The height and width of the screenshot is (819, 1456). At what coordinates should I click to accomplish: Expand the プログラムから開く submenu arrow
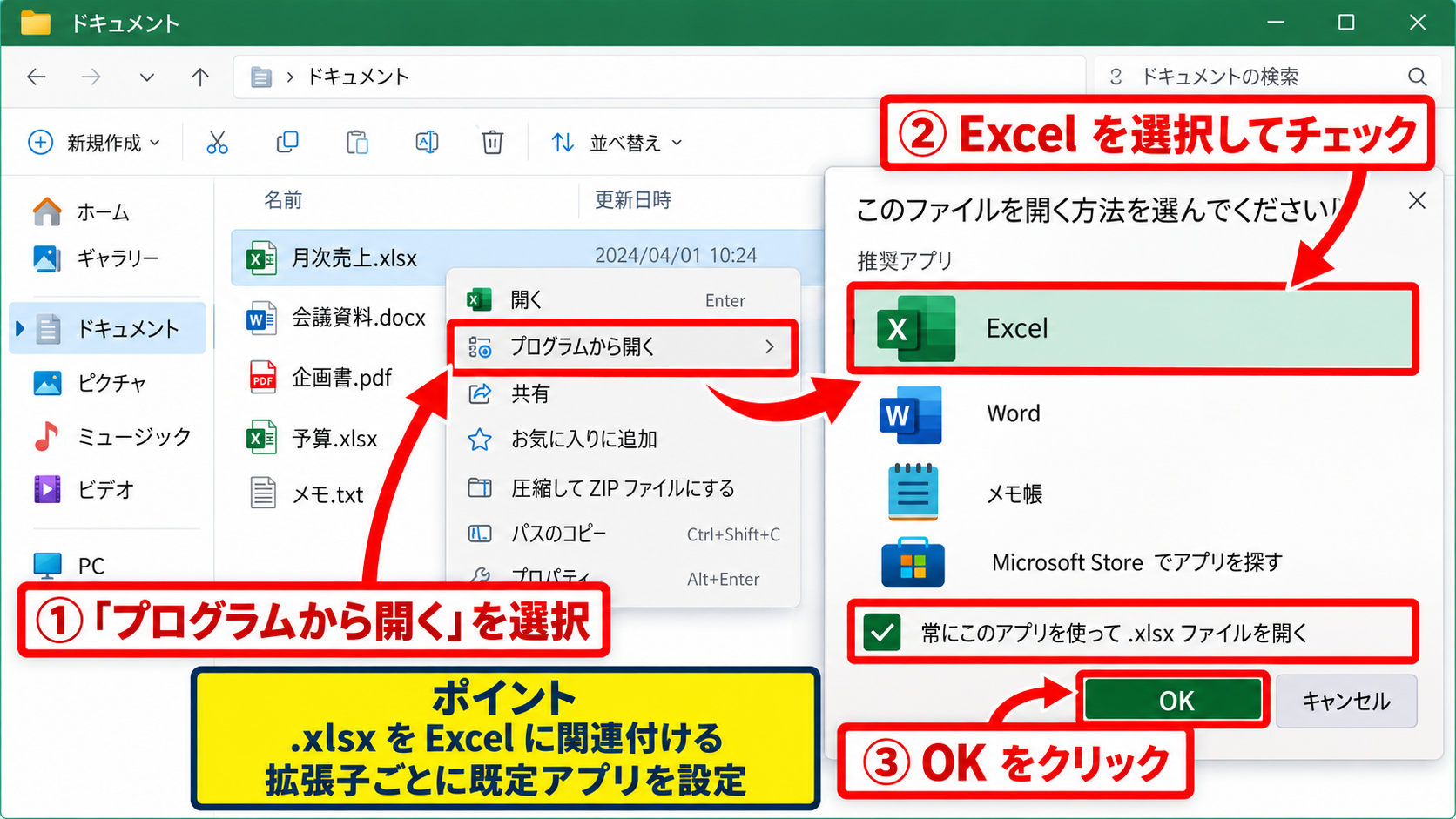tap(770, 346)
